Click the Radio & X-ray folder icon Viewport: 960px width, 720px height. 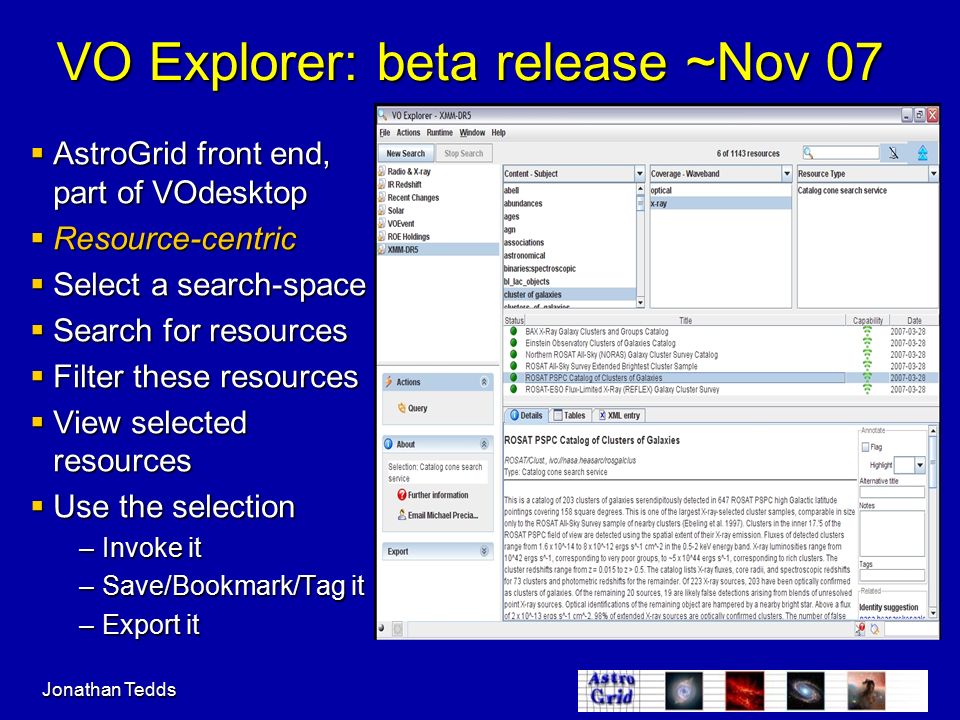tap(381, 171)
